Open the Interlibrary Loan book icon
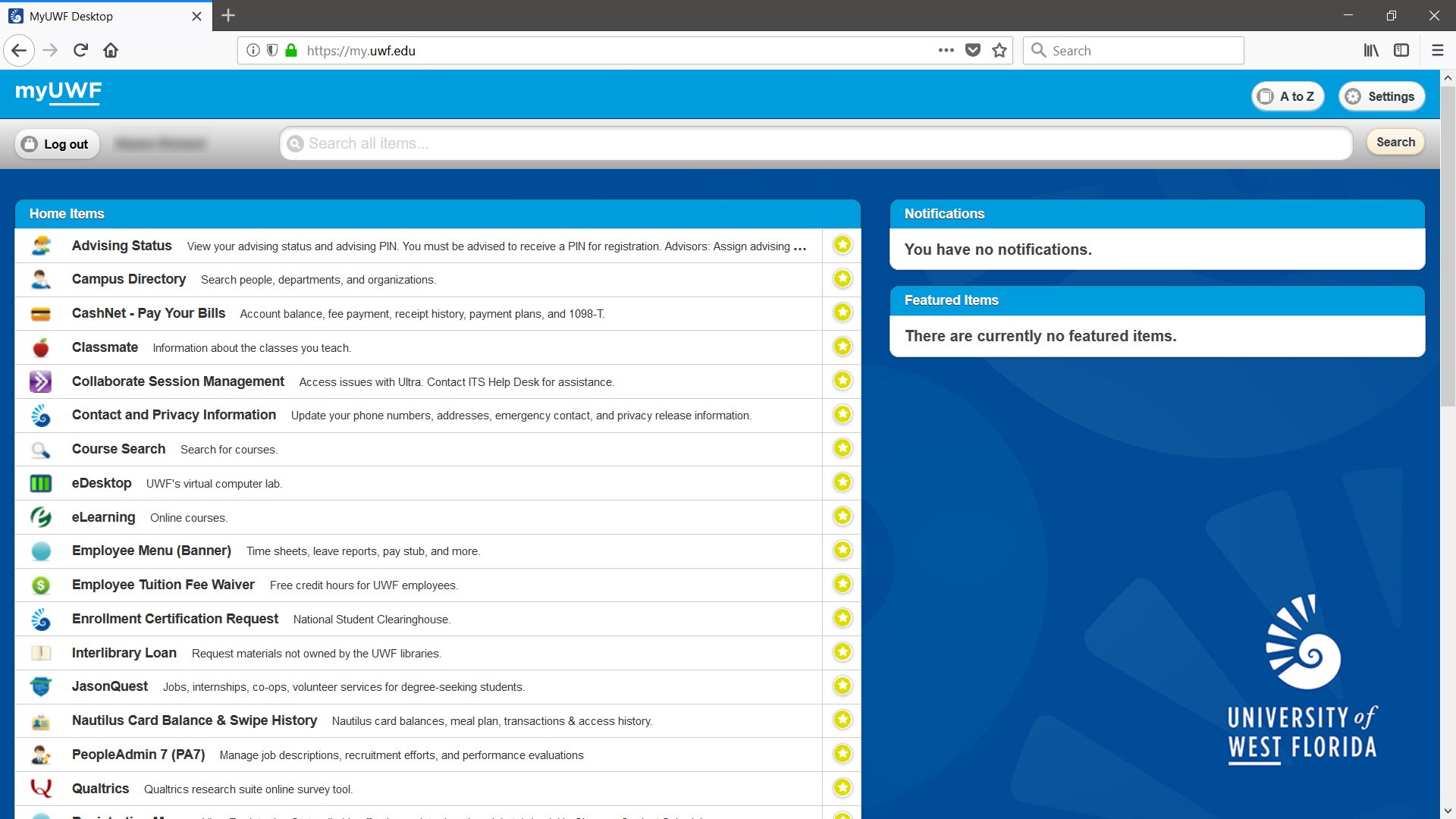The image size is (1456, 819). 41,653
